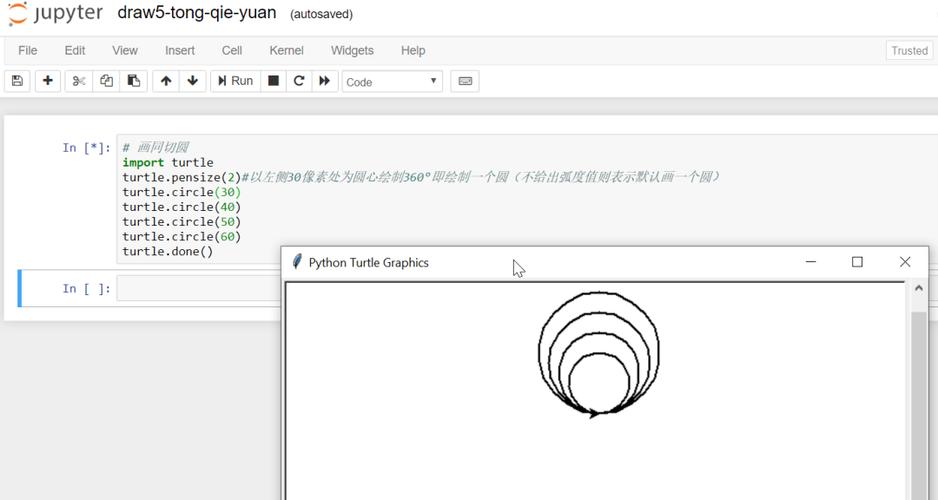Move selected cell down arrow
This screenshot has height=500, width=938.
(193, 81)
